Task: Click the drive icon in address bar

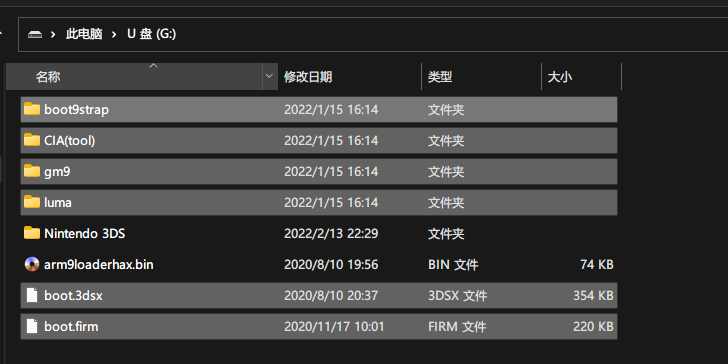Action: (35, 34)
